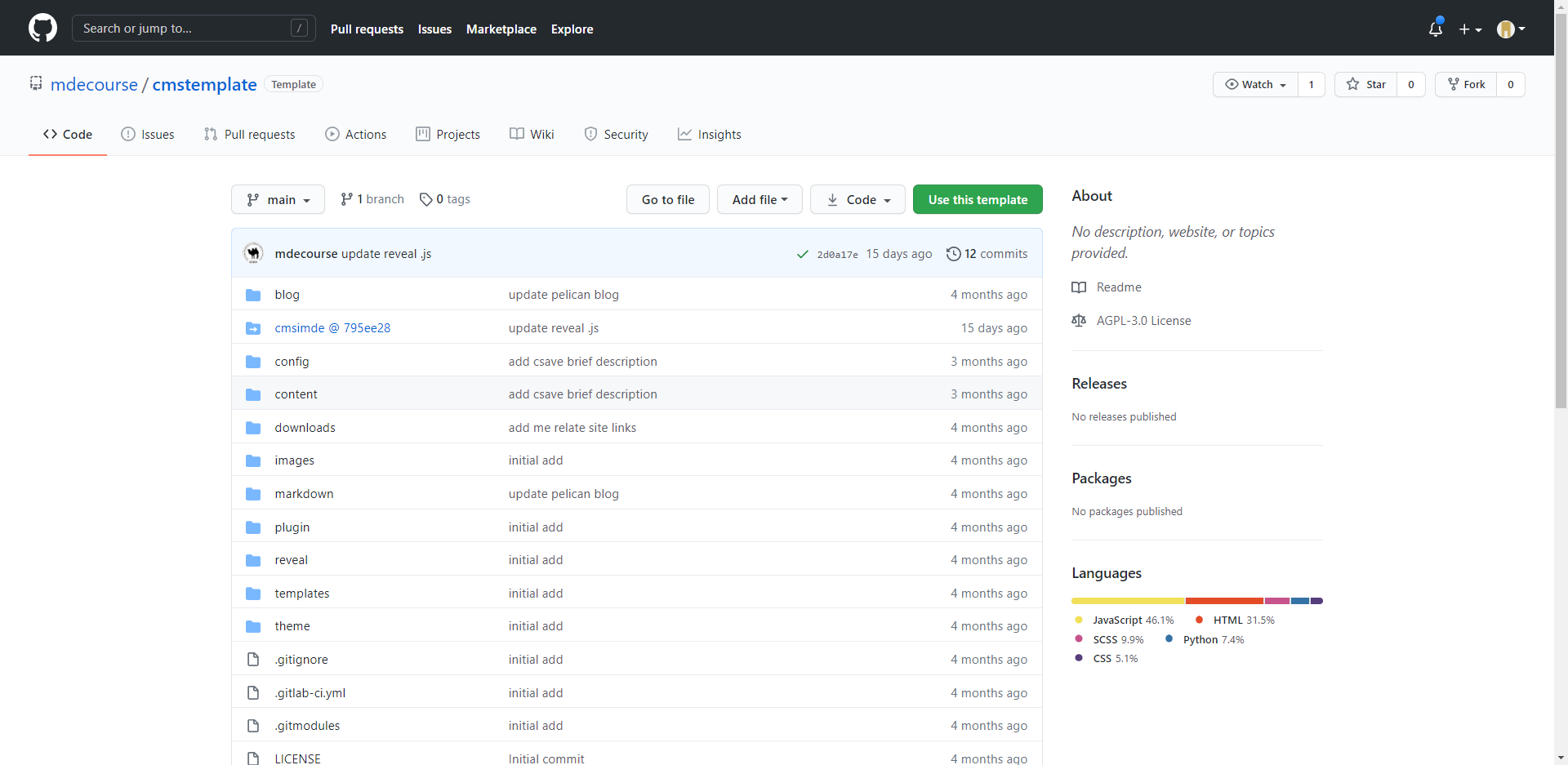
Task: Click the JavaScript 46.1% language entry
Action: tap(1125, 620)
